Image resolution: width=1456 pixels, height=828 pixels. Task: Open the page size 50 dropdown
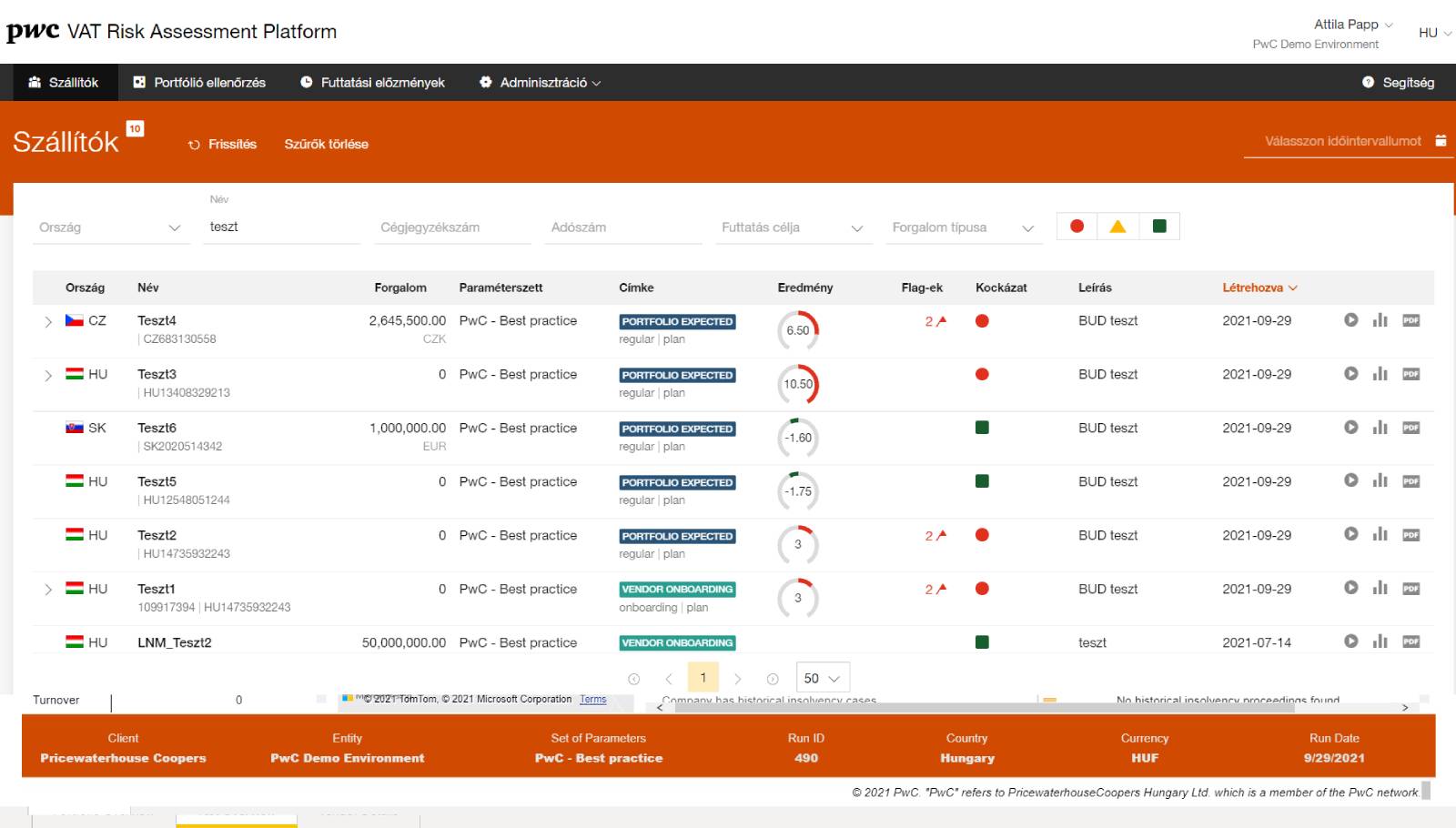(822, 678)
